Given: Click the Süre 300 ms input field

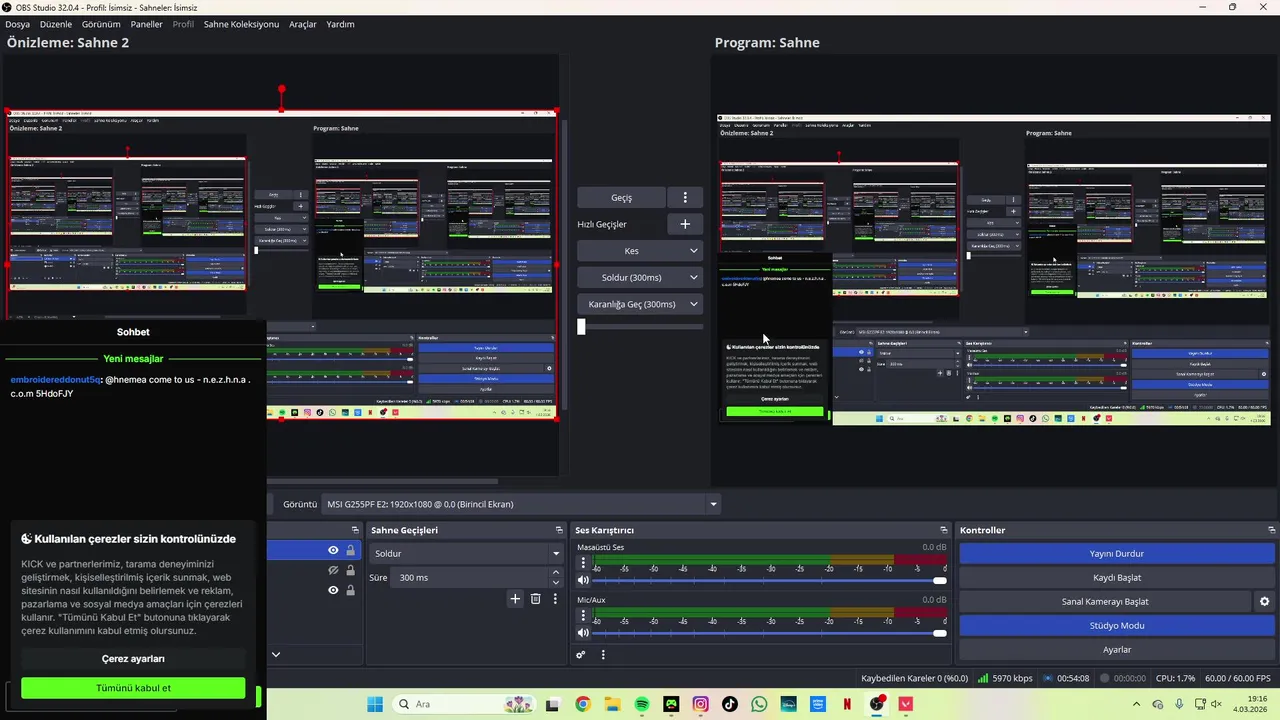Looking at the screenshot, I should (468, 578).
